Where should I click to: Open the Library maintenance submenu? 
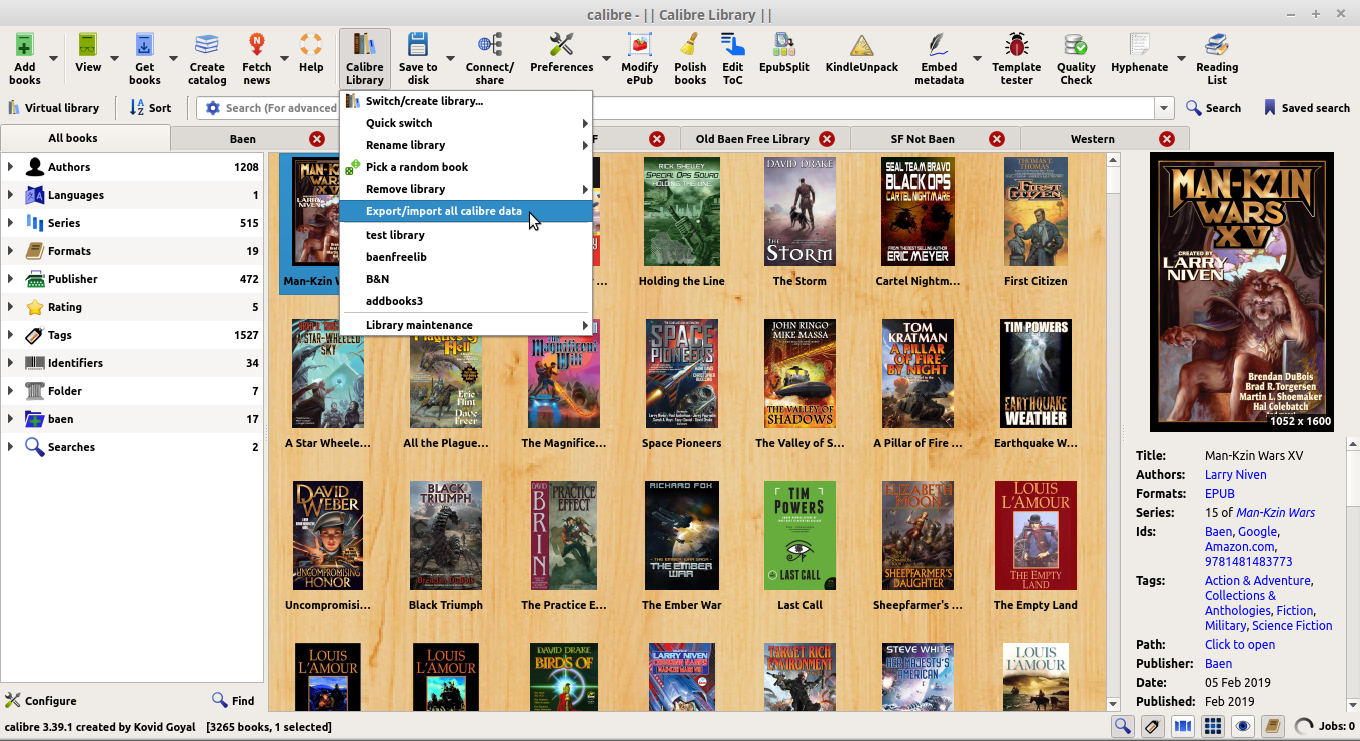click(466, 325)
